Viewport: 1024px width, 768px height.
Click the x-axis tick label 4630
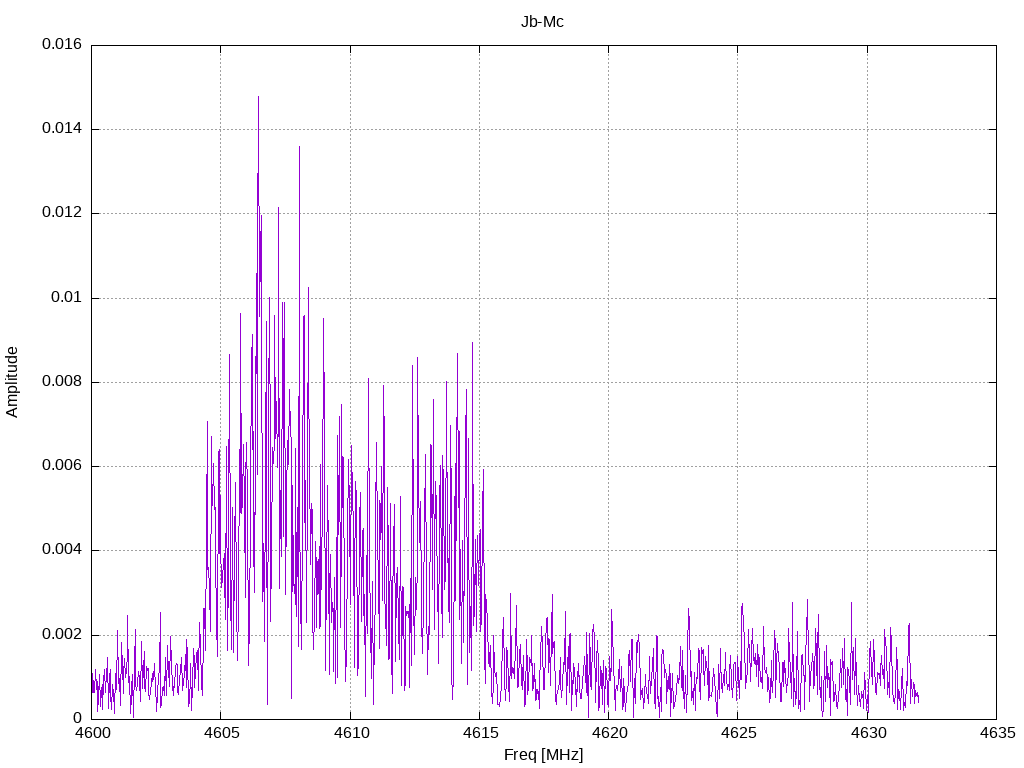(x=867, y=733)
